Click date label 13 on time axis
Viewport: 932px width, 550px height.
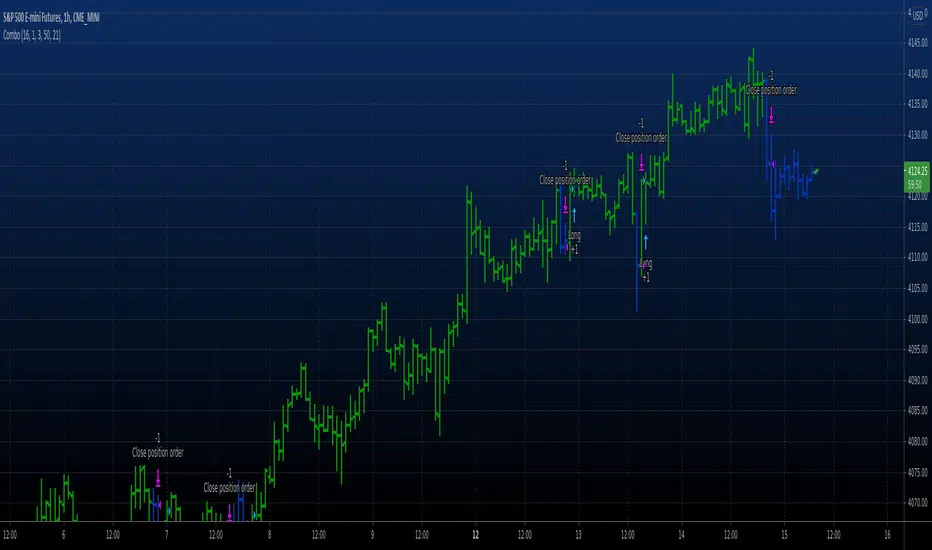click(578, 535)
